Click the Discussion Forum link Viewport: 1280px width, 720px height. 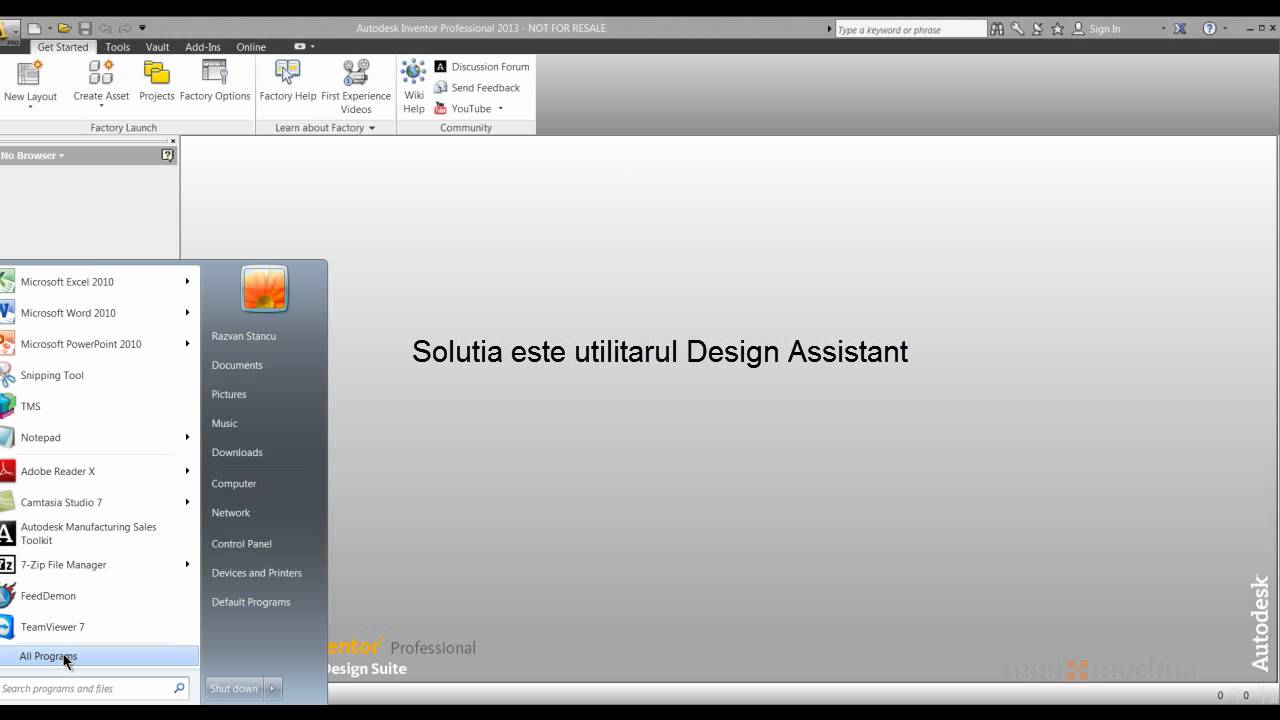click(x=481, y=67)
